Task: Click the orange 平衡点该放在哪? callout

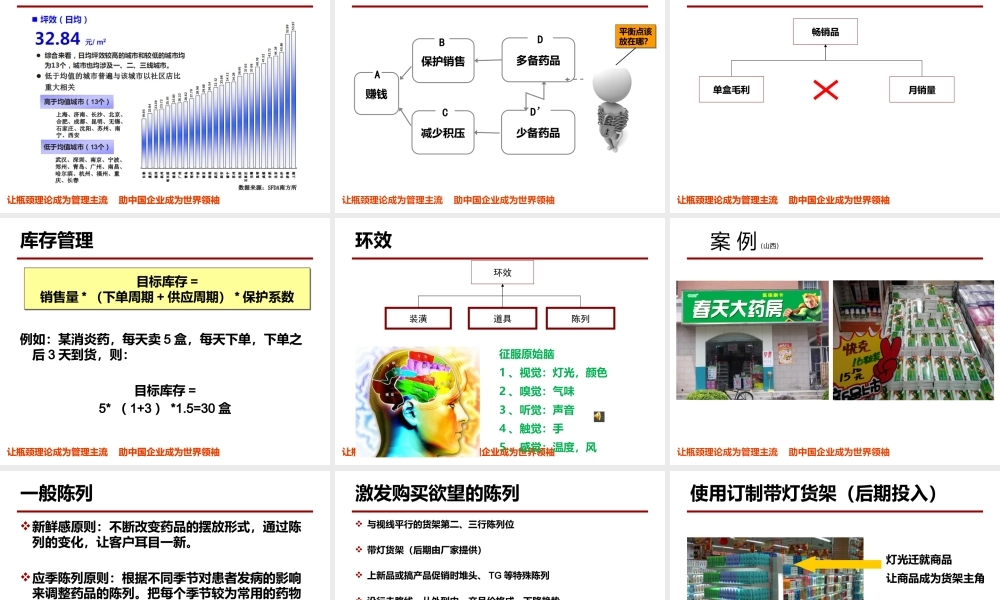Action: 635,36
